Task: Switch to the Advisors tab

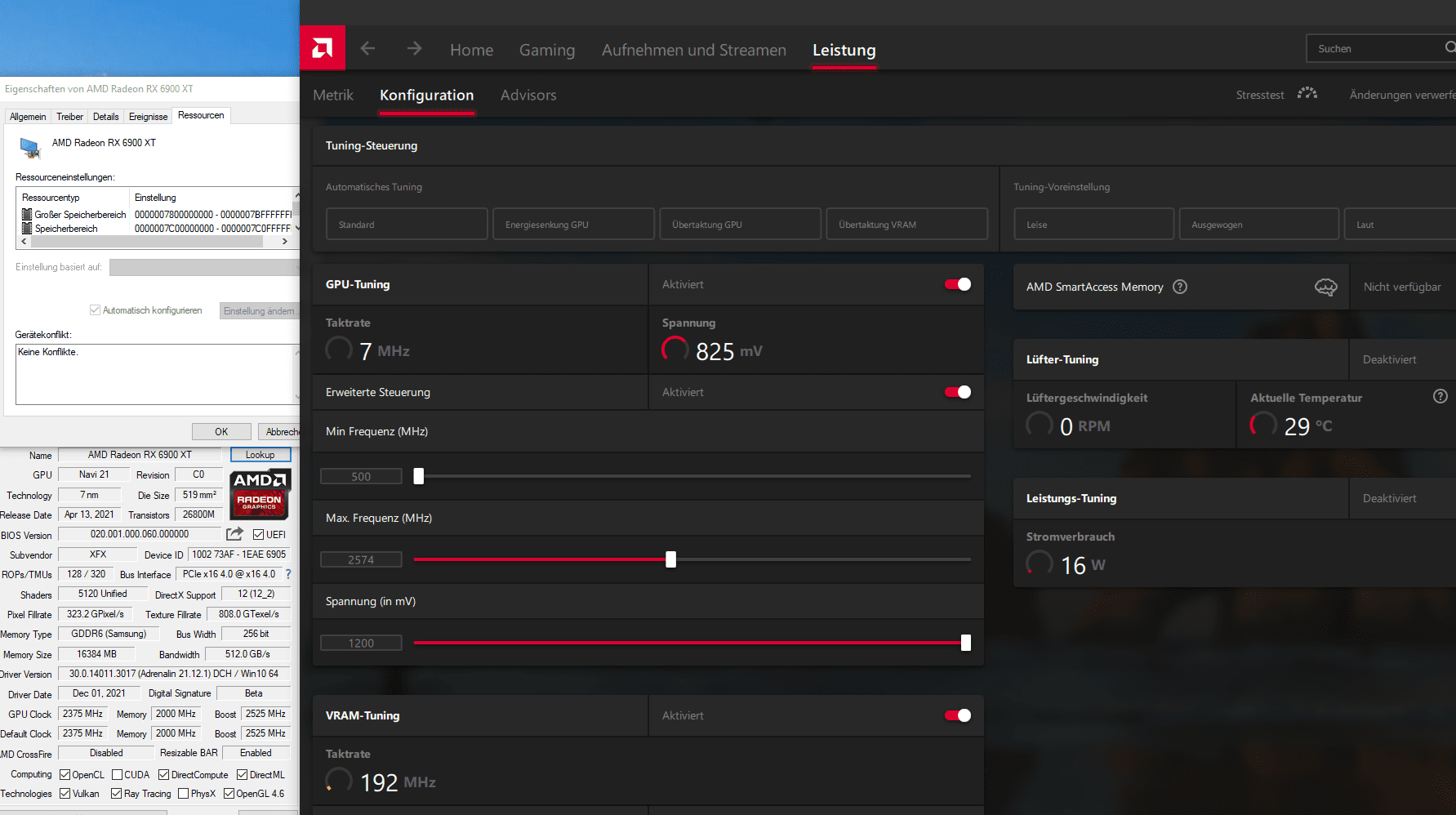Action: 528,95
